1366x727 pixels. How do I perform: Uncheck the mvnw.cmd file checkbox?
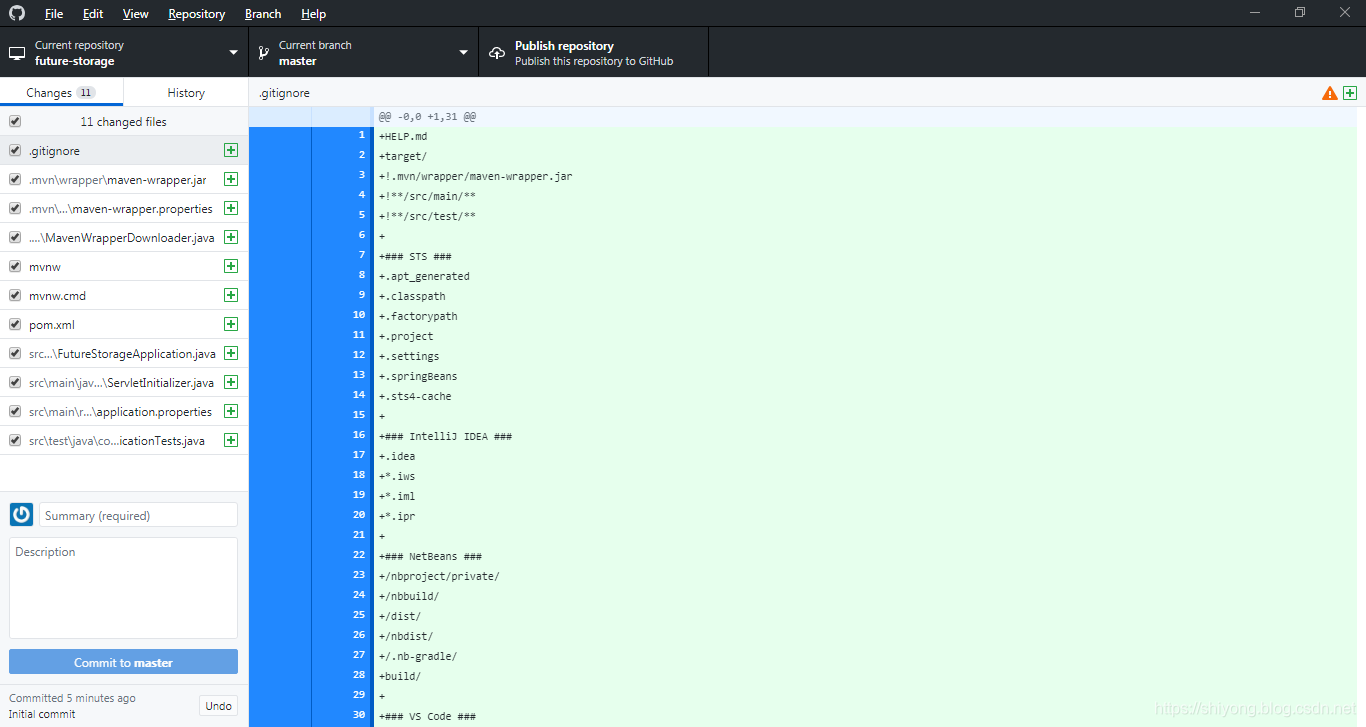point(14,295)
